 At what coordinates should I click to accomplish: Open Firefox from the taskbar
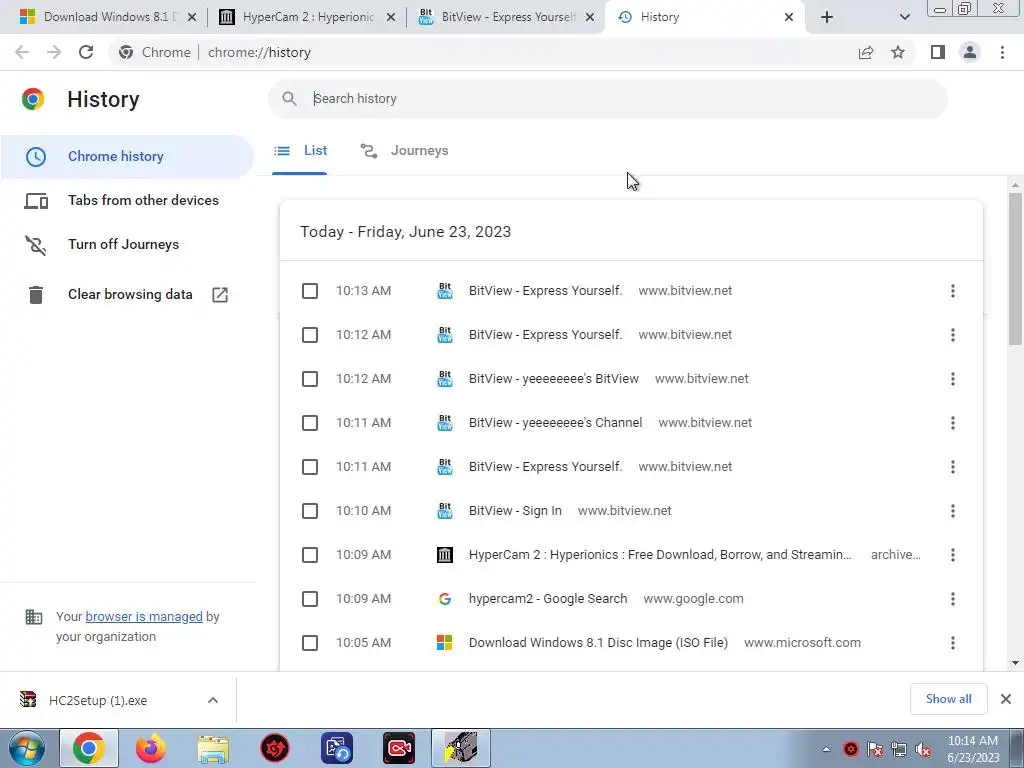151,748
